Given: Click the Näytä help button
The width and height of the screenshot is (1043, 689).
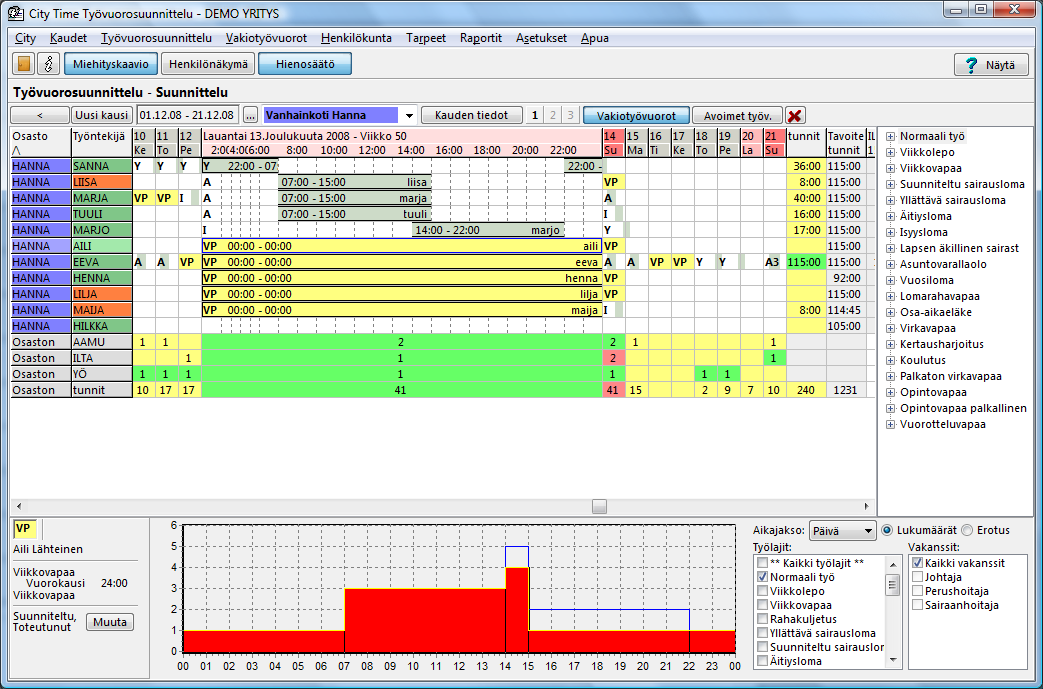Looking at the screenshot, I should click(991, 65).
